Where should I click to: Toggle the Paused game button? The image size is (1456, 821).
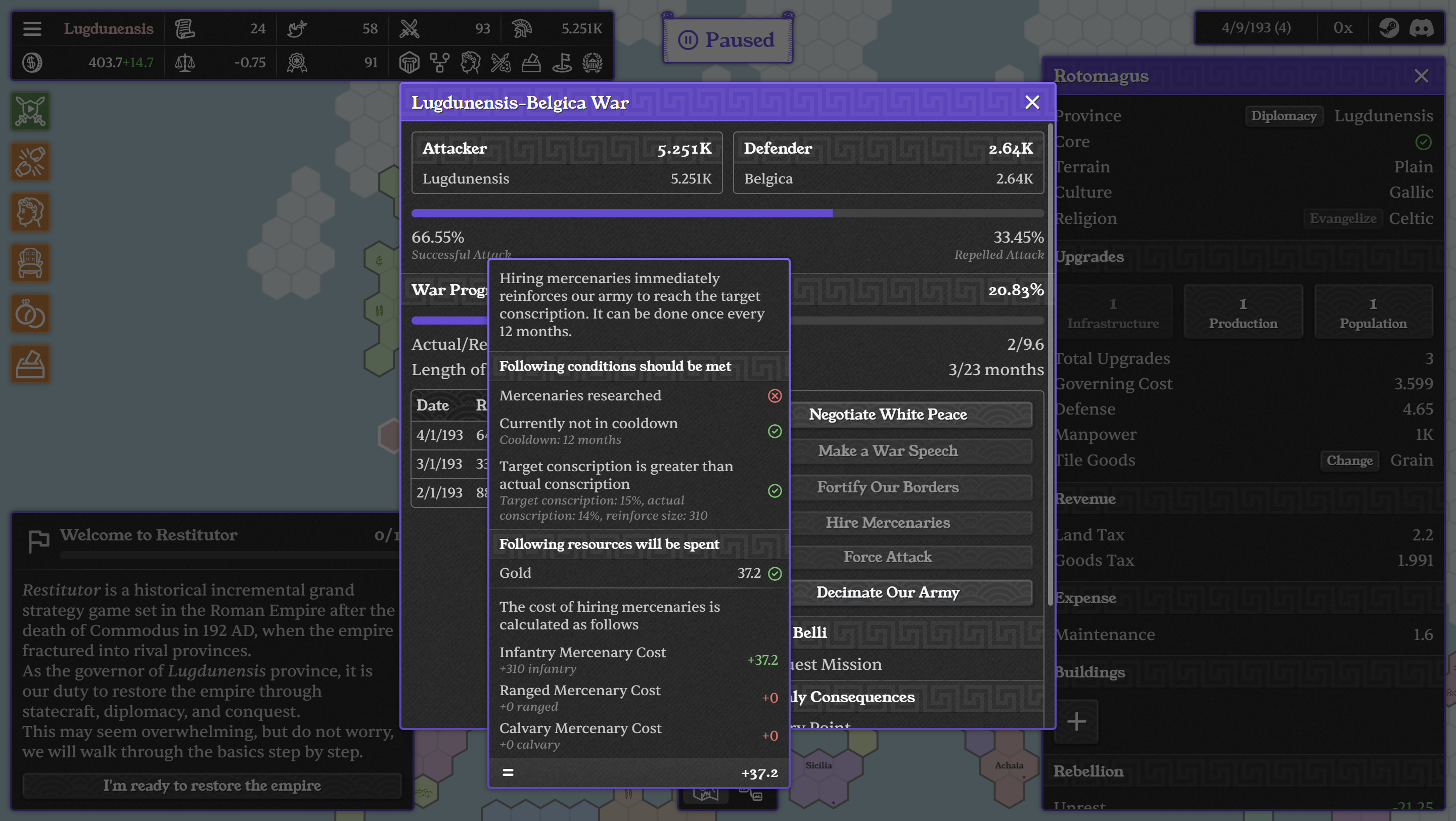click(727, 39)
